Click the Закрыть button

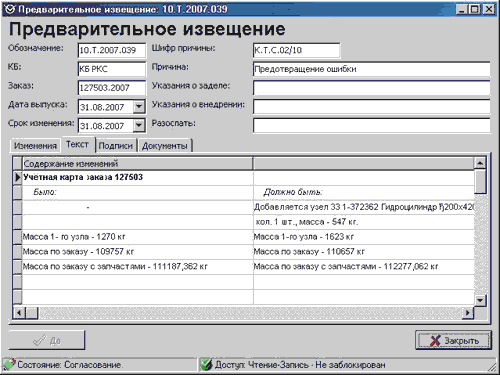[x=453, y=340]
